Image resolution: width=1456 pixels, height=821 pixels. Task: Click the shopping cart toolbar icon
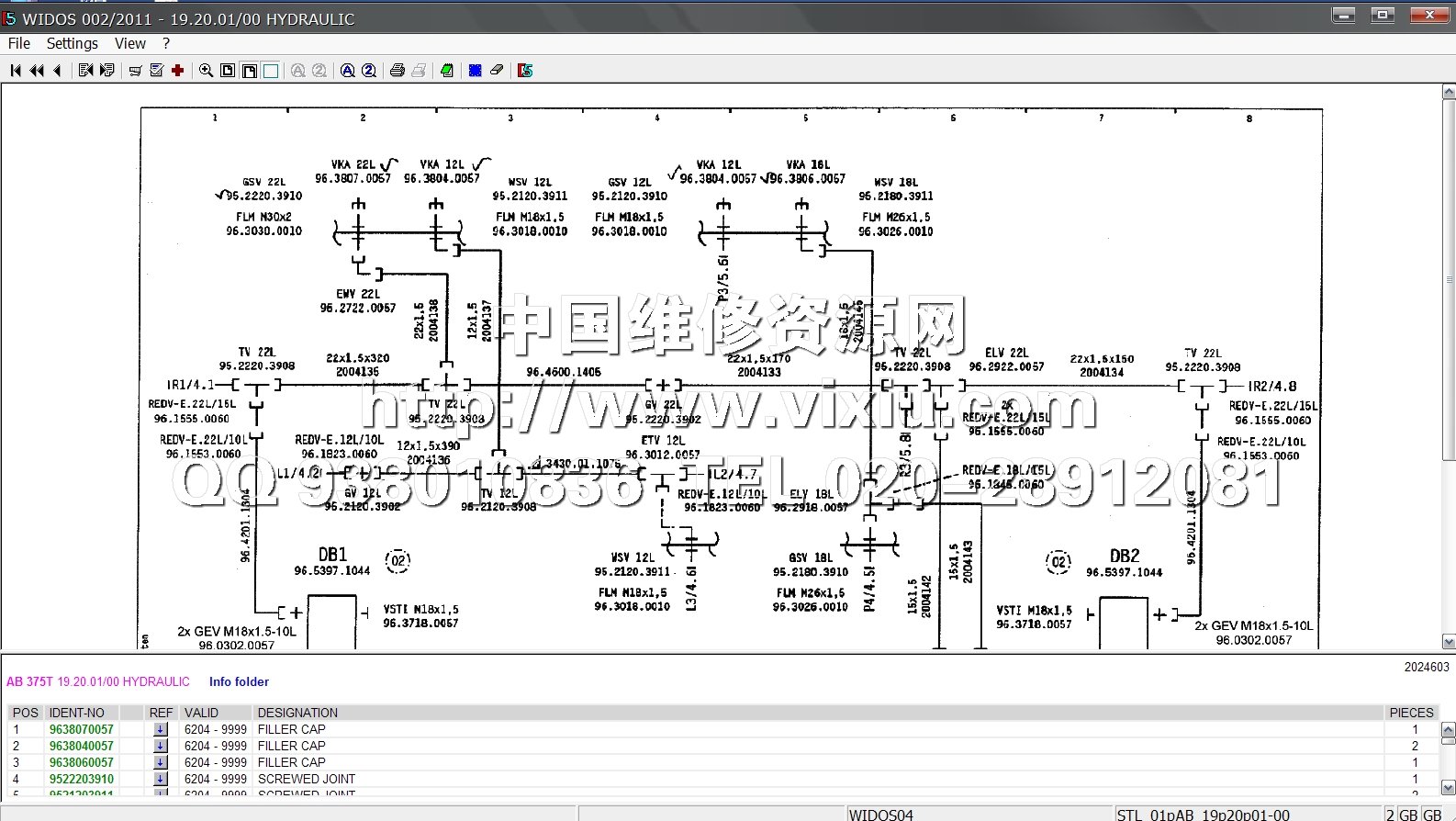135,71
